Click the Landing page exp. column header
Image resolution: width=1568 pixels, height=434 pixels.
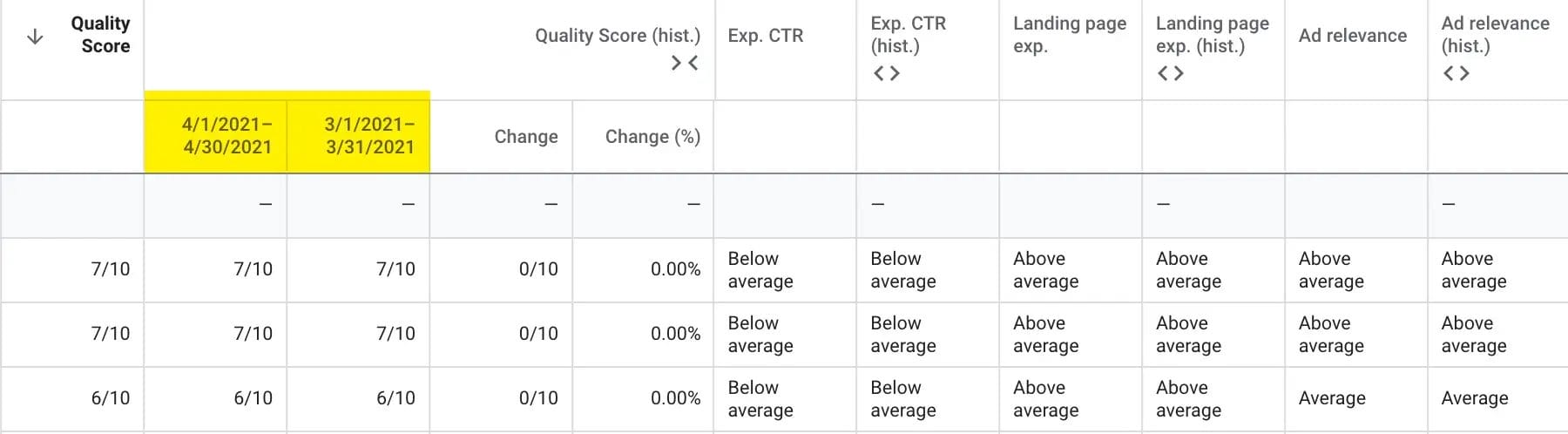1069,35
